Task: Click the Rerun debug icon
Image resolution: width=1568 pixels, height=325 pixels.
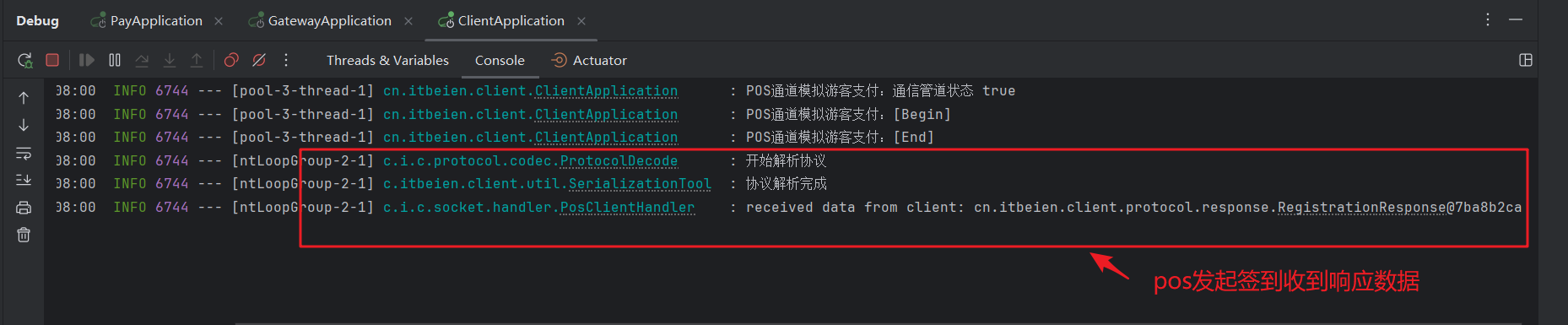Action: coord(24,60)
